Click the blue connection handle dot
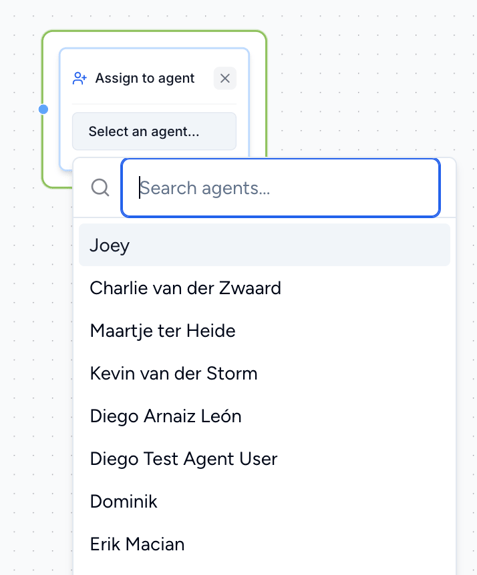Image resolution: width=477 pixels, height=575 pixels. click(x=43, y=109)
